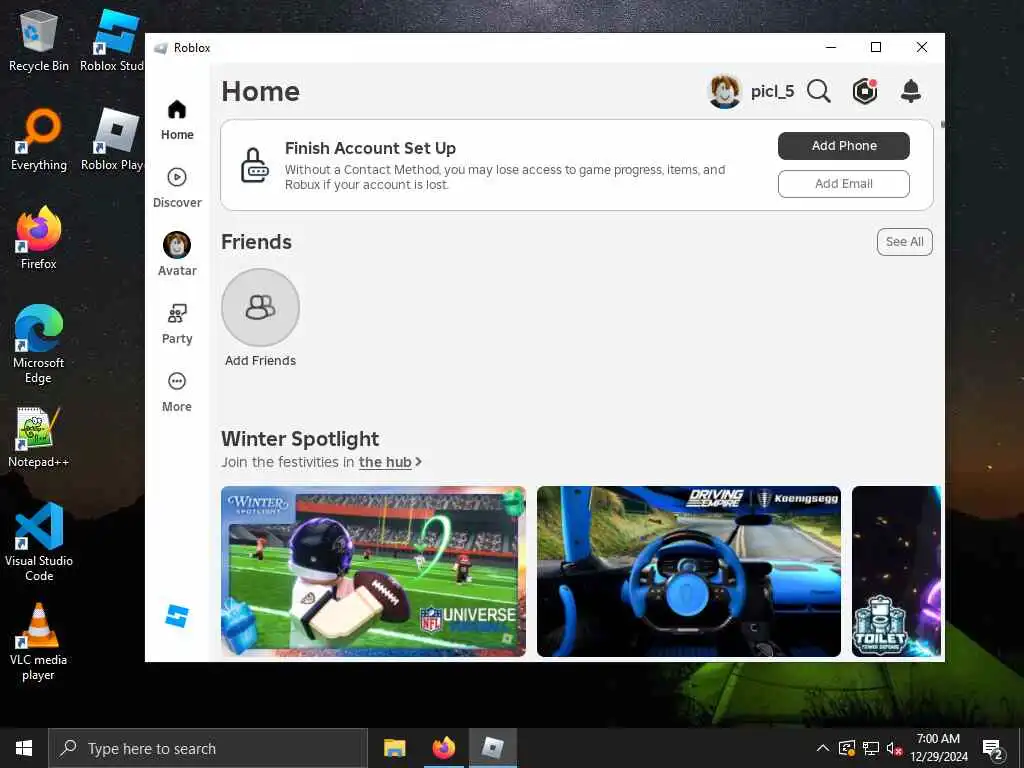Viewport: 1024px width, 768px height.
Task: Select the Visual Studio Code desktop shortcut
Action: (39, 542)
